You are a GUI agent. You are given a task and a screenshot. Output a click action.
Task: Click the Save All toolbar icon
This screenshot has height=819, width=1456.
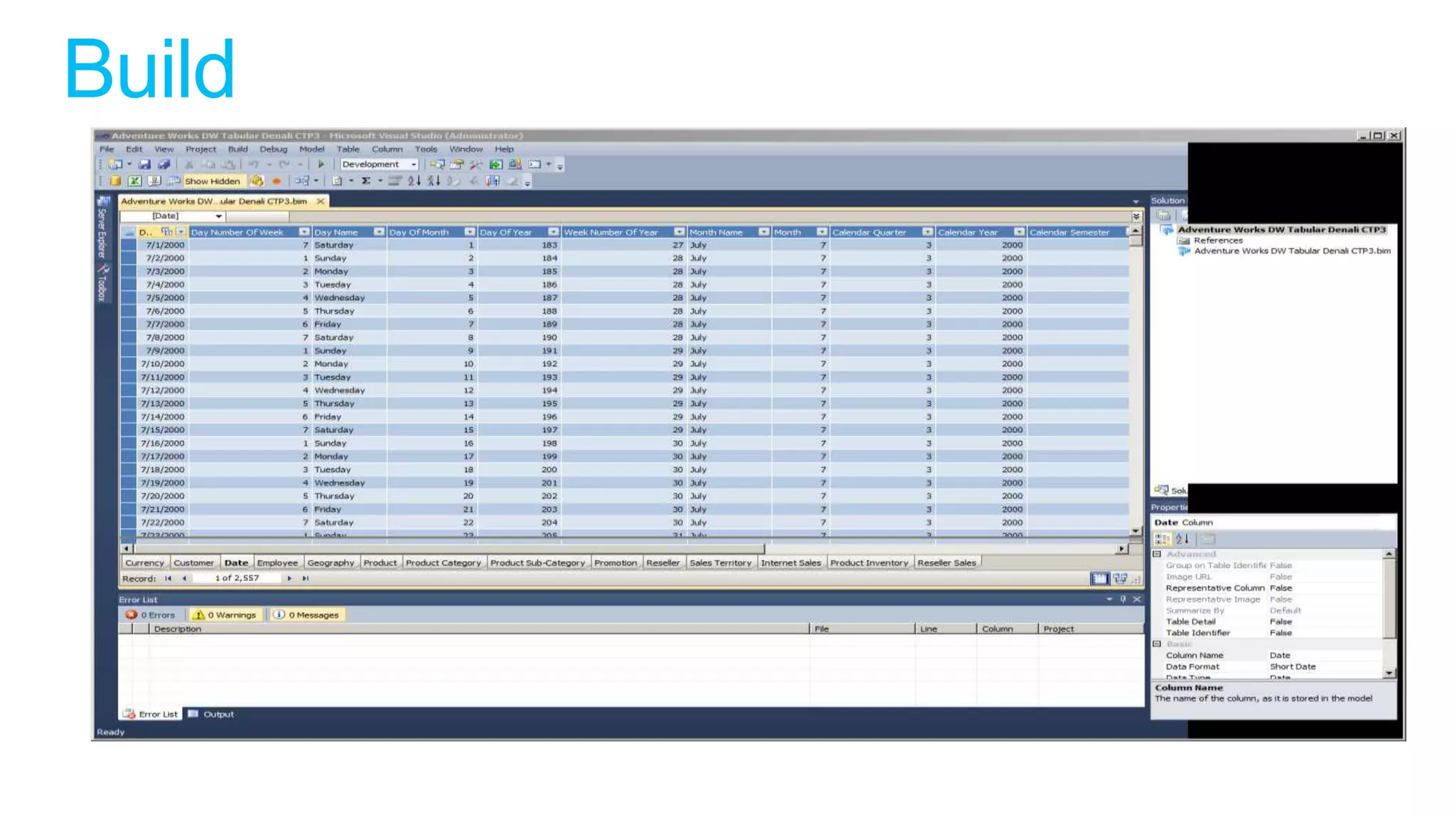click(x=164, y=164)
